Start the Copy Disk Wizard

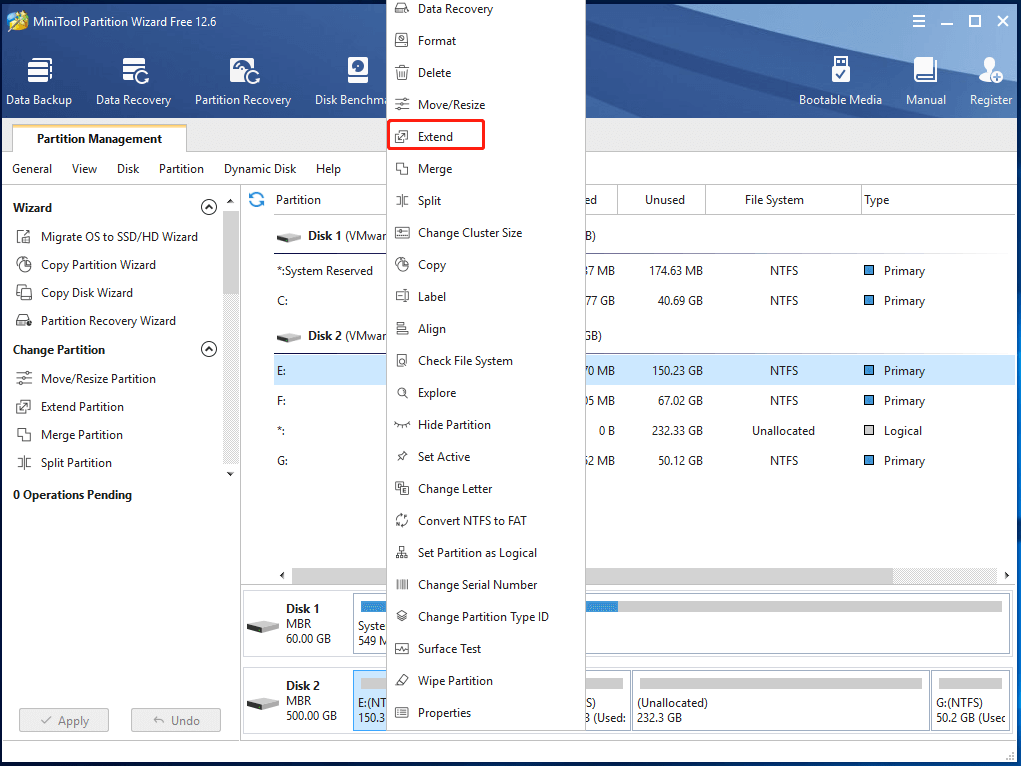pyautogui.click(x=74, y=292)
